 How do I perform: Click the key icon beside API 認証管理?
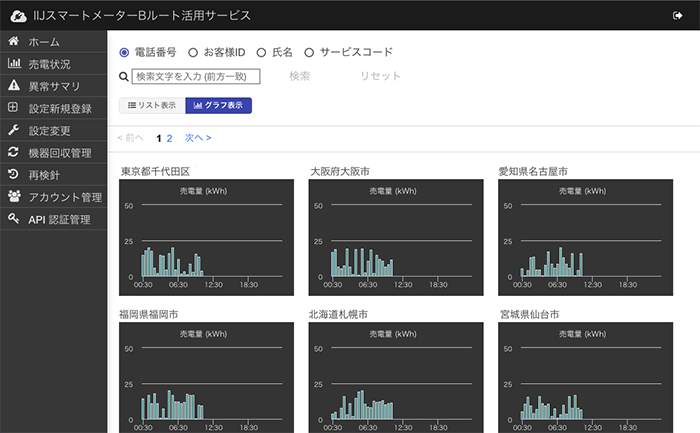pyautogui.click(x=14, y=218)
